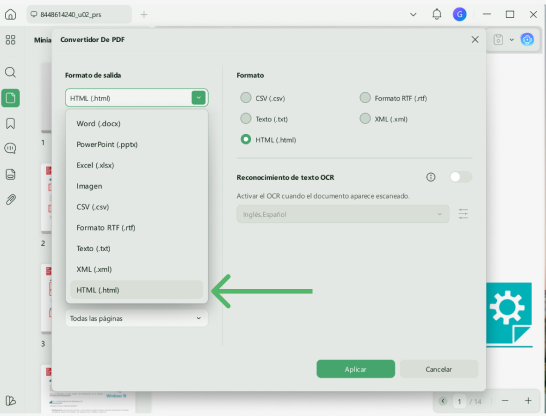Select the page thumbnails panel icon

point(10,98)
